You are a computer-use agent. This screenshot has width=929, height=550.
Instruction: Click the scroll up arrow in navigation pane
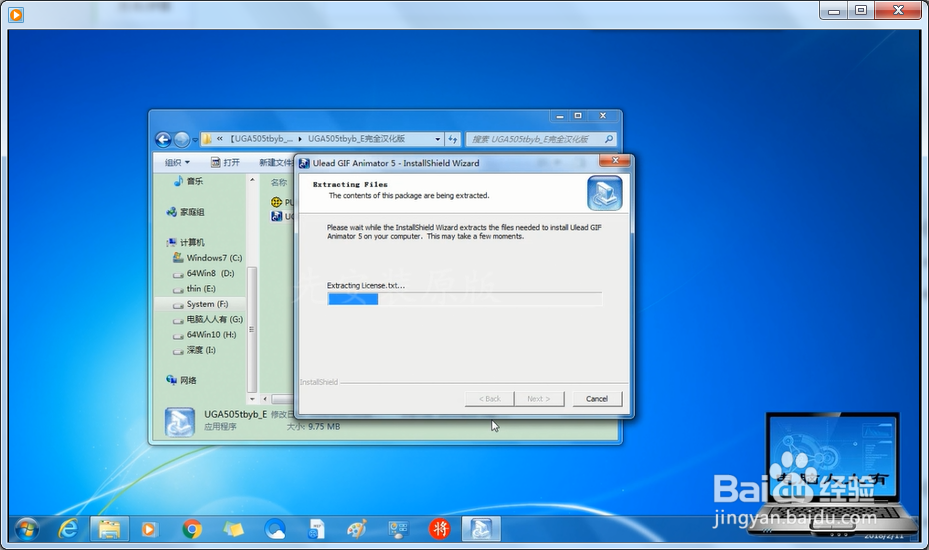252,180
